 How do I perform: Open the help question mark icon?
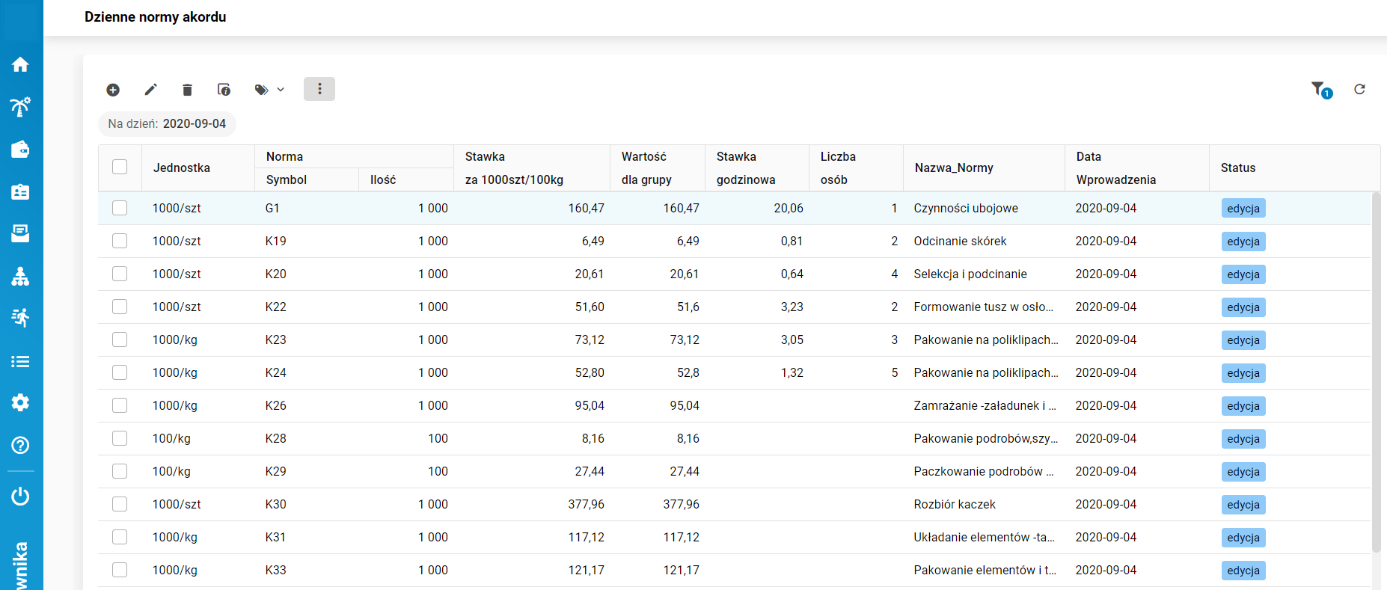pos(20,446)
